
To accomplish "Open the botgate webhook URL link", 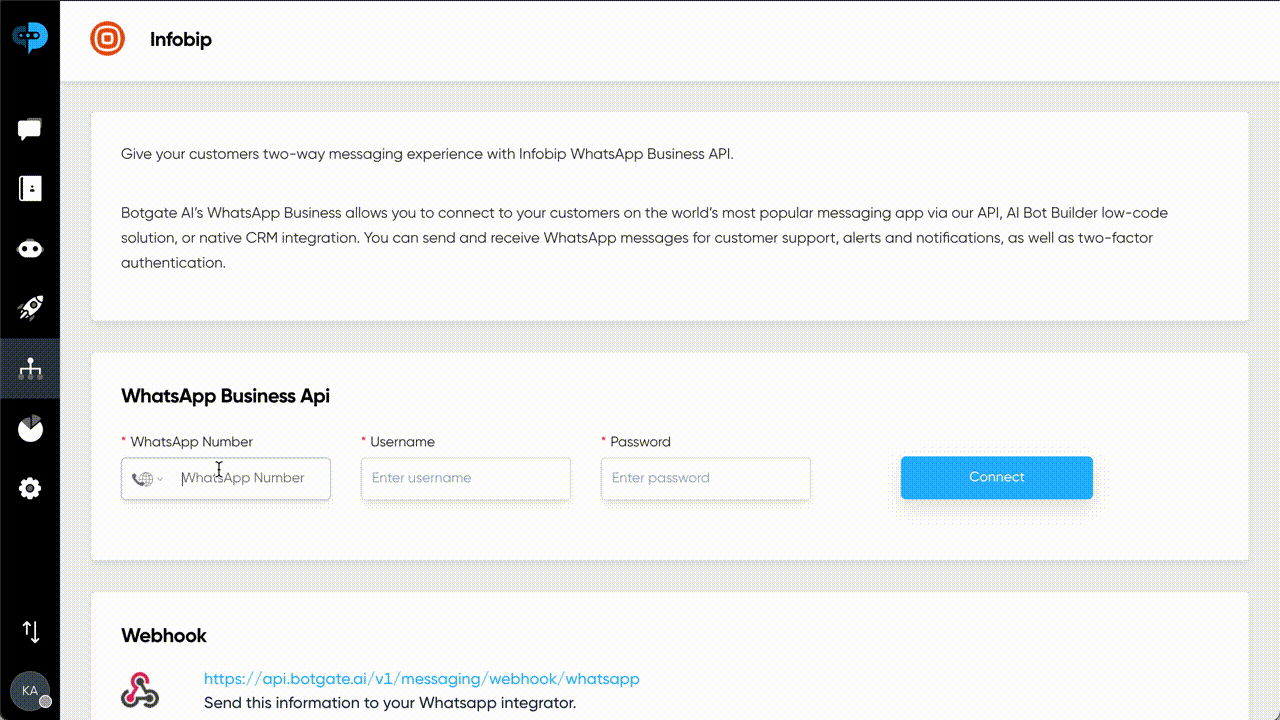I will point(422,679).
